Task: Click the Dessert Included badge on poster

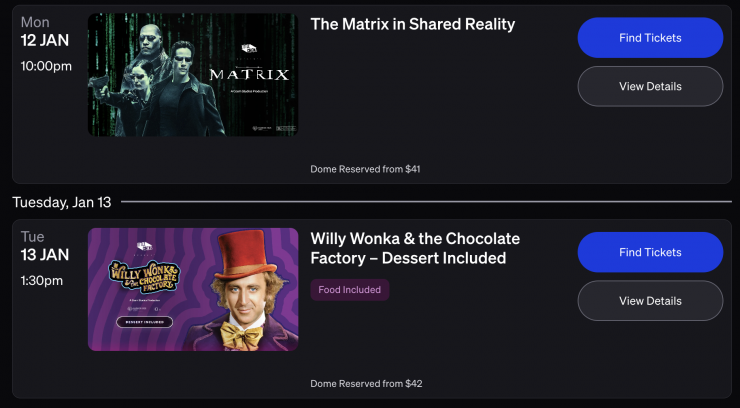Action: click(x=144, y=322)
